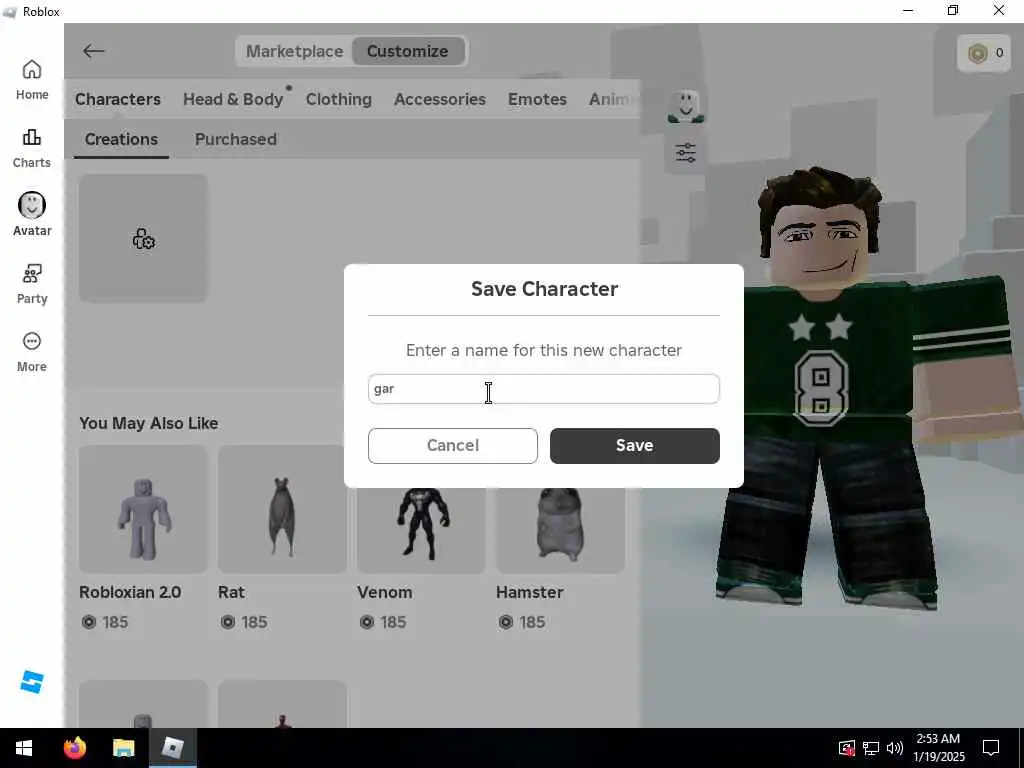Click the Venom name label
1024x768 pixels.
pos(385,592)
